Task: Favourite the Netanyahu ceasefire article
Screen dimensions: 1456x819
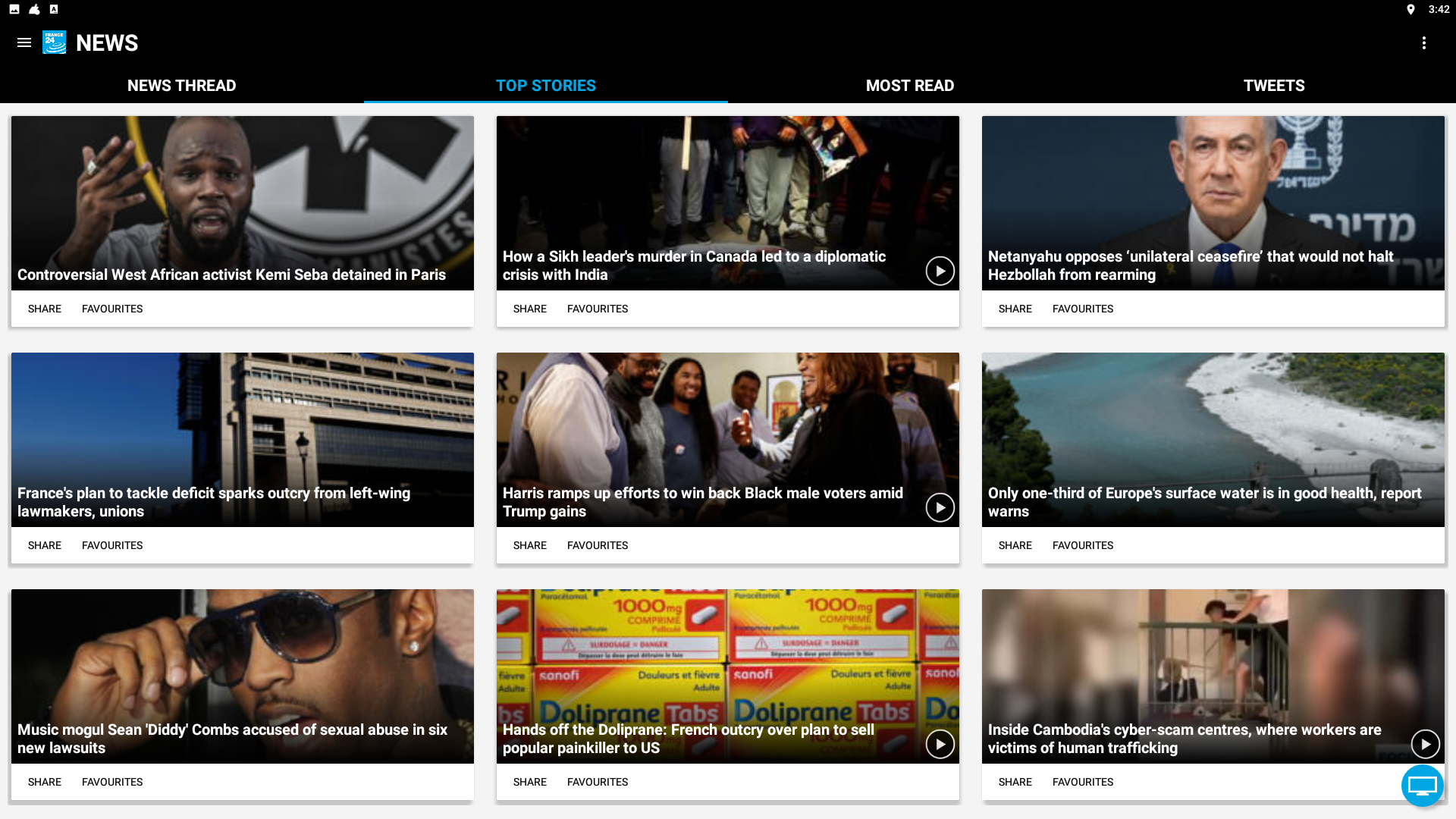Action: click(1082, 309)
